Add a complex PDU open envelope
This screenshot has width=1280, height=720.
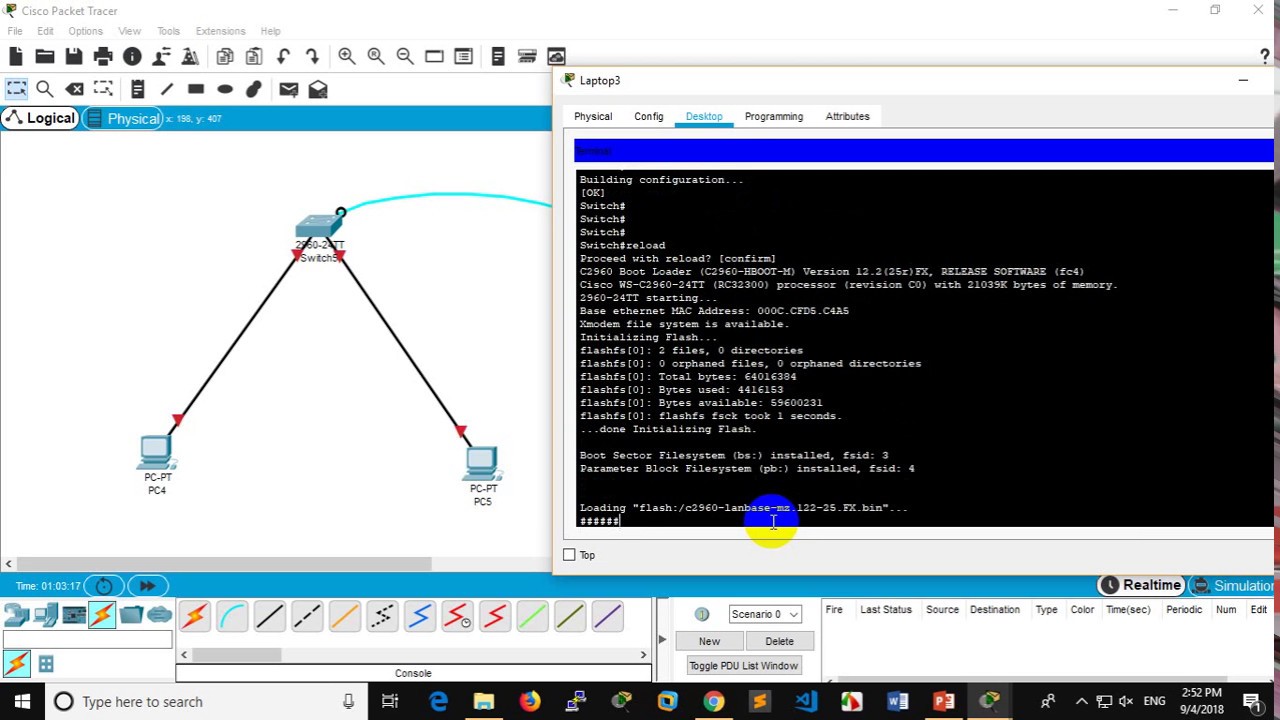click(x=318, y=89)
